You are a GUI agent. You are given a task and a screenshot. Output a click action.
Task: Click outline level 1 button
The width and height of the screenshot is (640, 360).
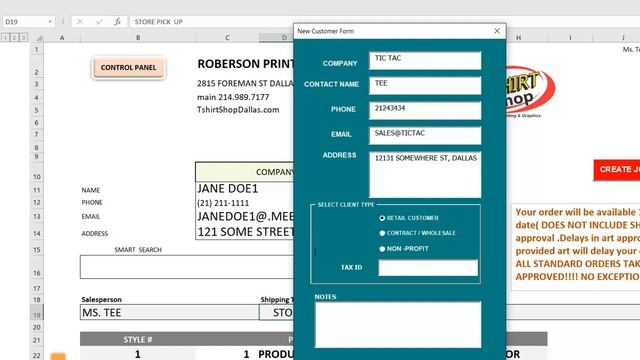coord(5,38)
